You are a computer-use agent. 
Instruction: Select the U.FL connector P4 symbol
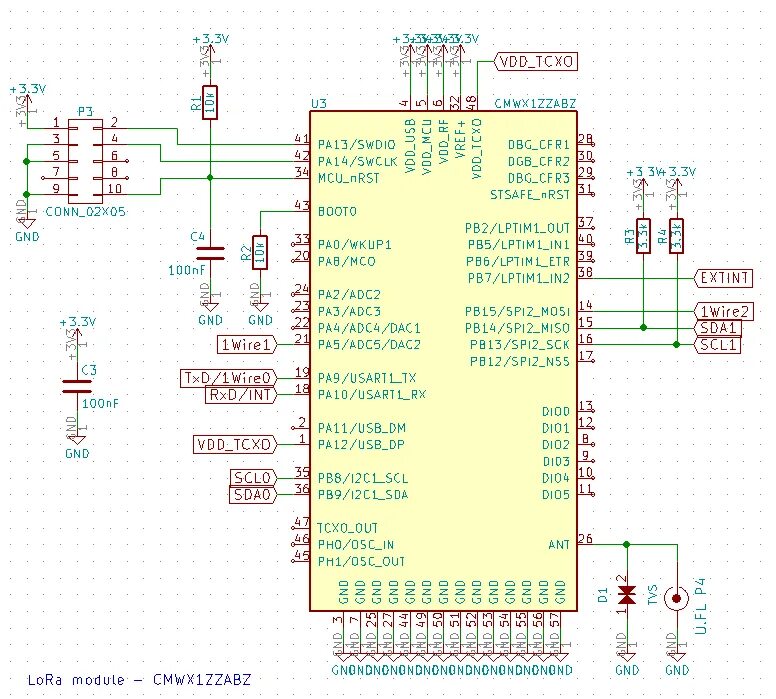coord(677,599)
